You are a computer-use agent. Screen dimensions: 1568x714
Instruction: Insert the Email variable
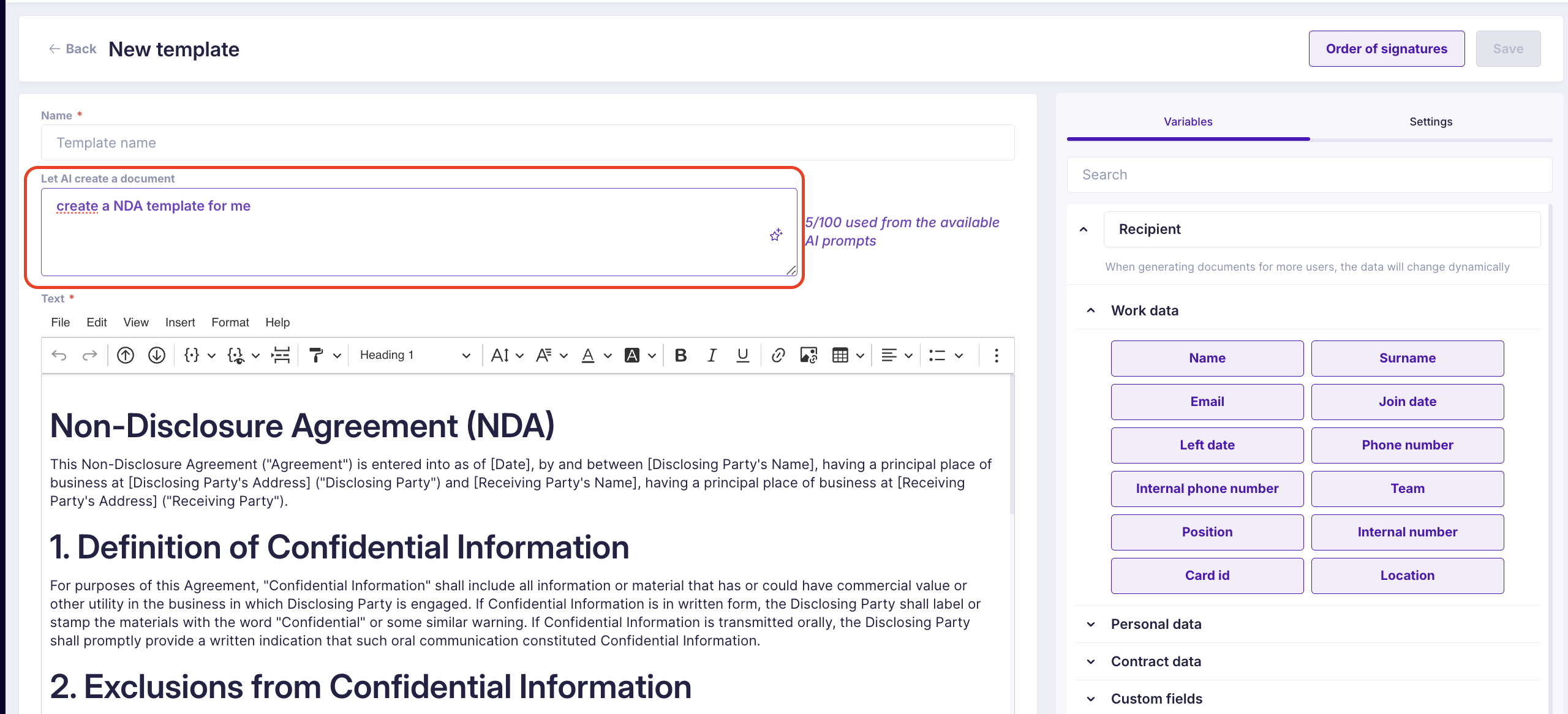point(1207,402)
